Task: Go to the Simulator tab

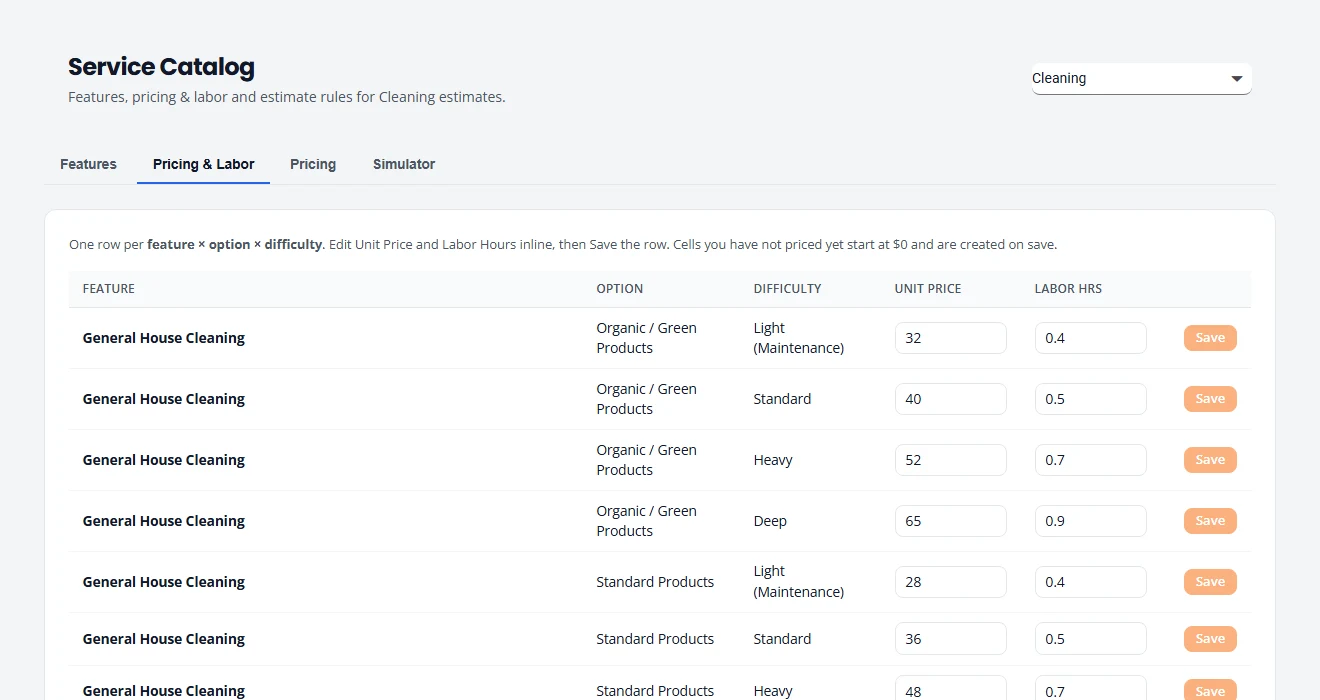Action: (x=404, y=164)
